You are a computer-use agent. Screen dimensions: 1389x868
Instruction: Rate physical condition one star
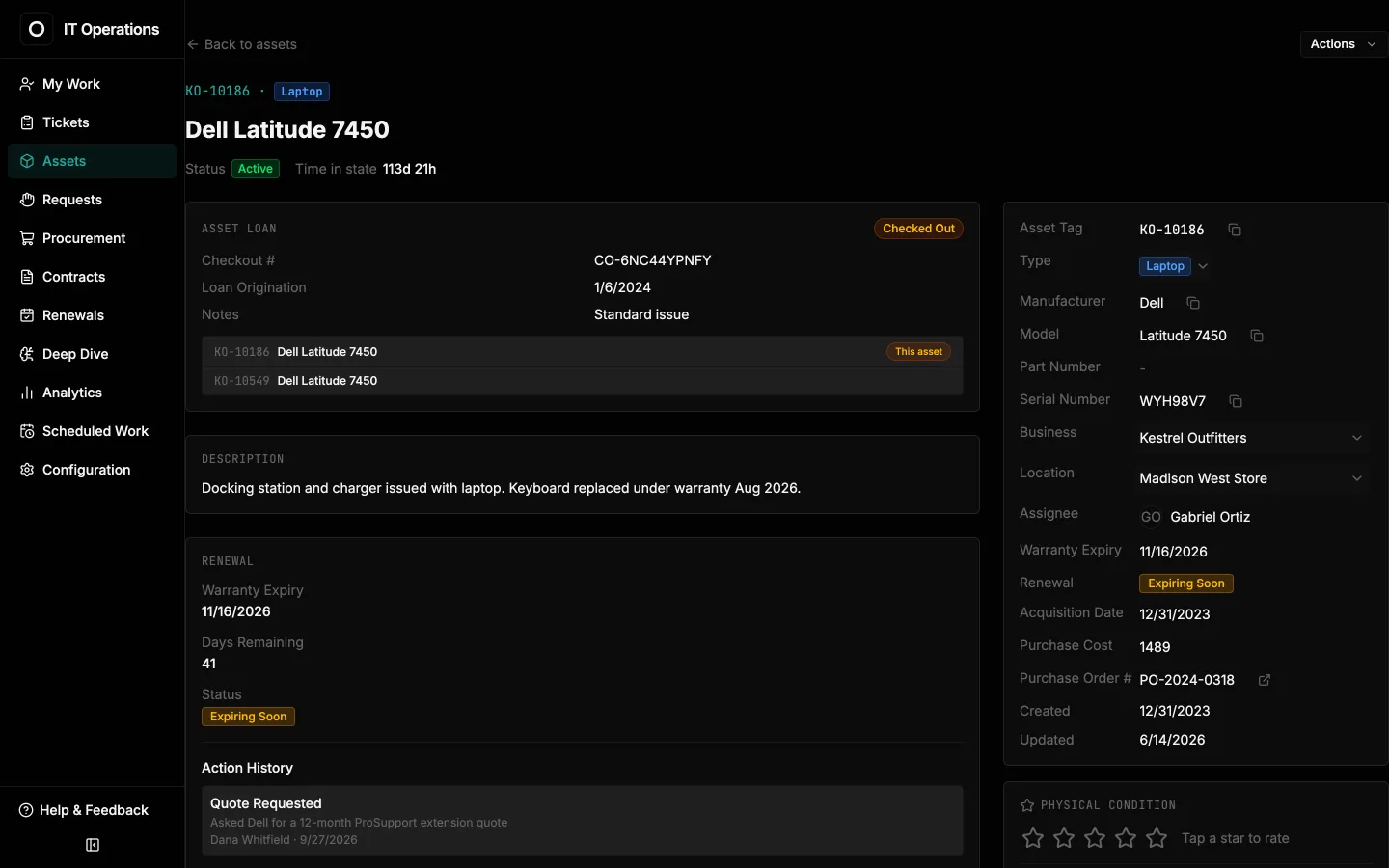tap(1033, 838)
